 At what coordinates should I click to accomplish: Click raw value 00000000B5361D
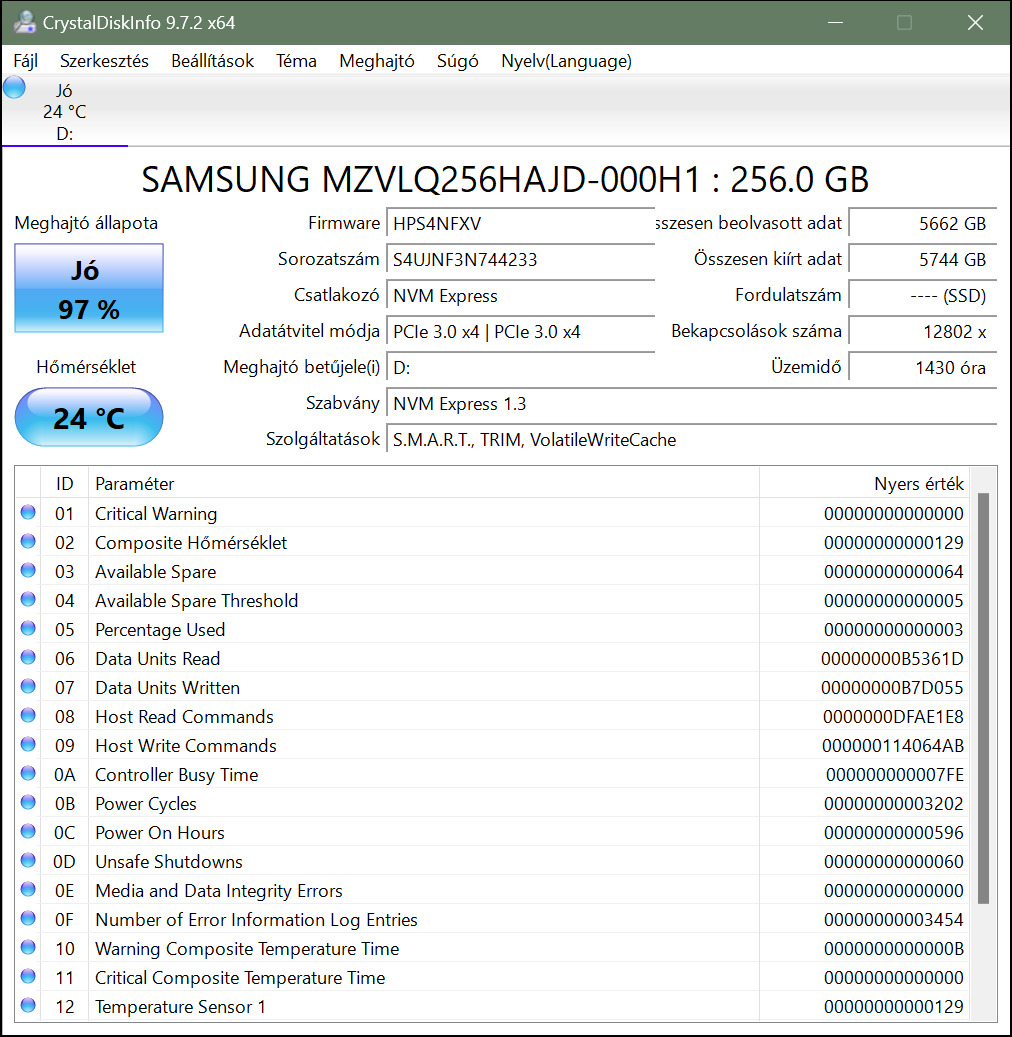[892, 659]
